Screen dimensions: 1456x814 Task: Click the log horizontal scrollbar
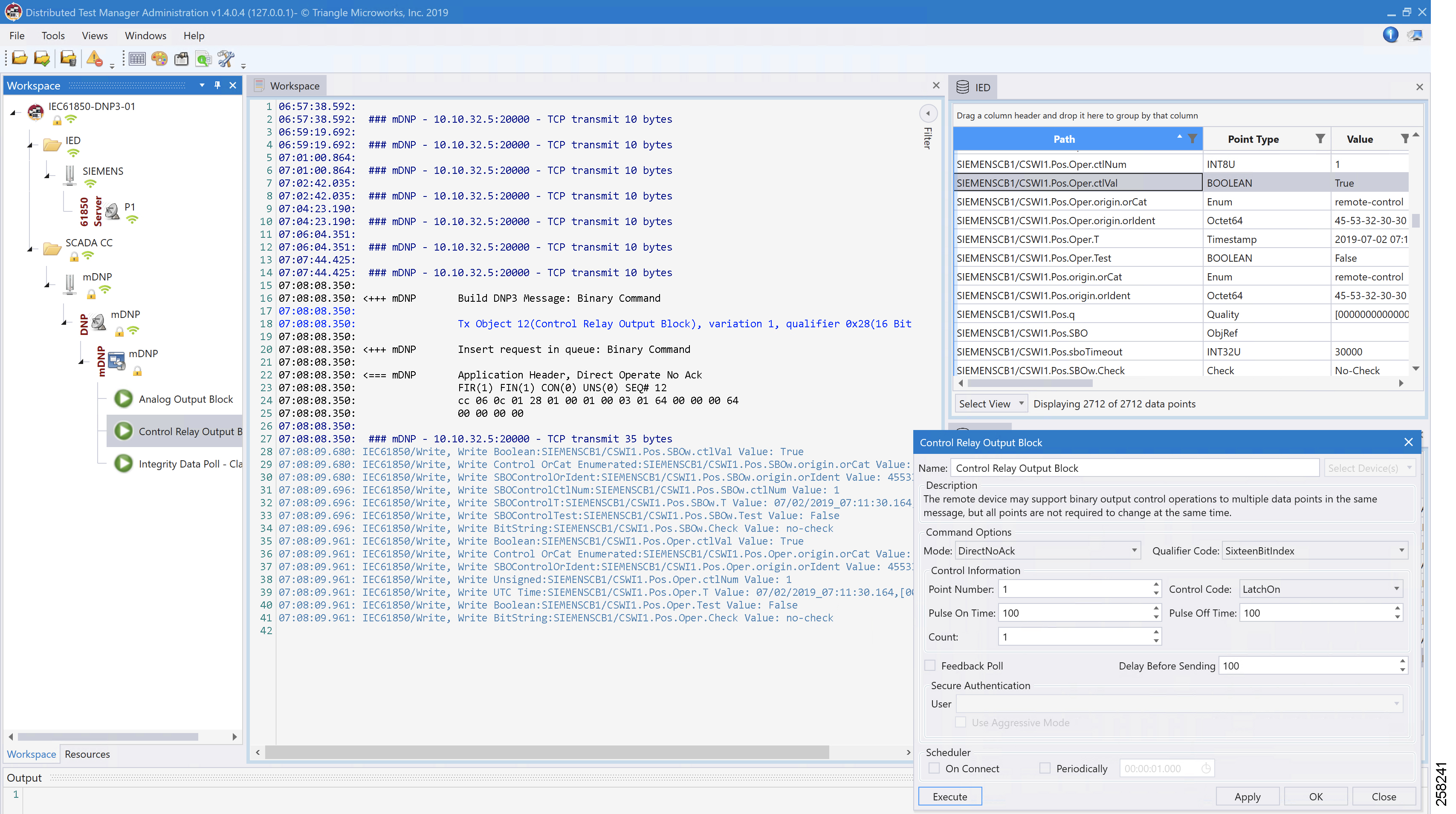pyautogui.click(x=547, y=752)
